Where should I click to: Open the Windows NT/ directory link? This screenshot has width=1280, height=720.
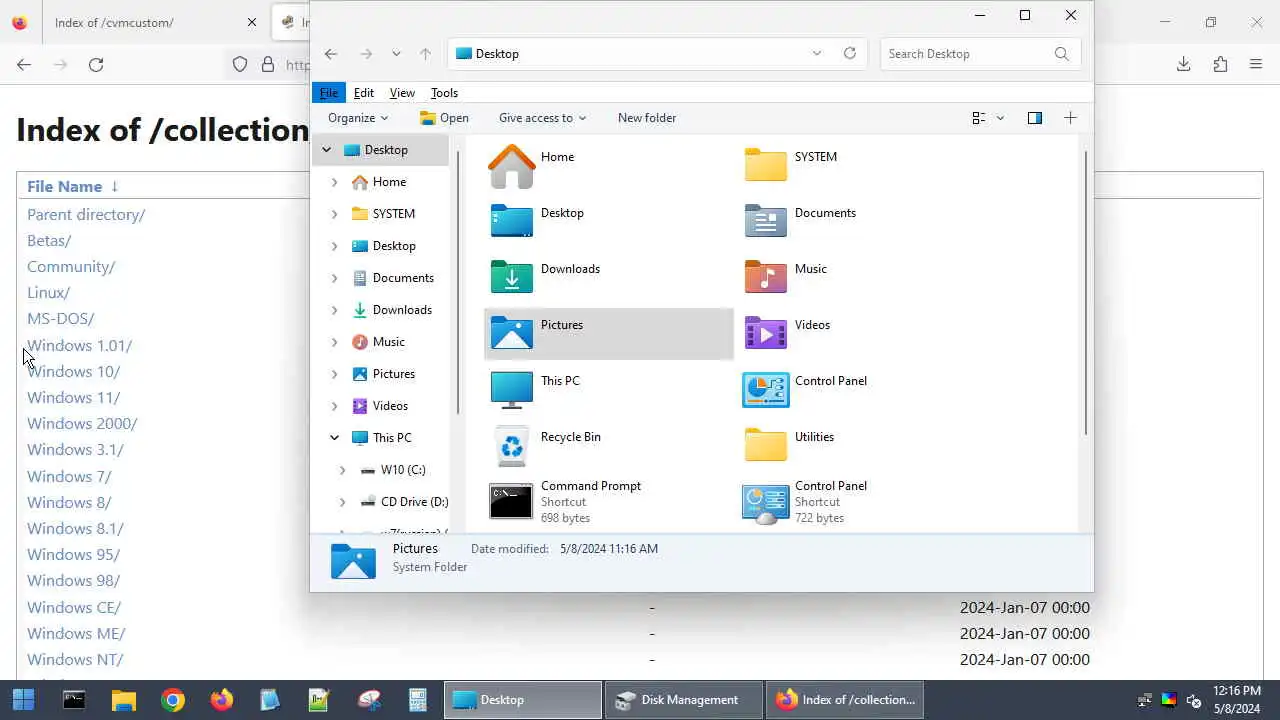pos(75,659)
